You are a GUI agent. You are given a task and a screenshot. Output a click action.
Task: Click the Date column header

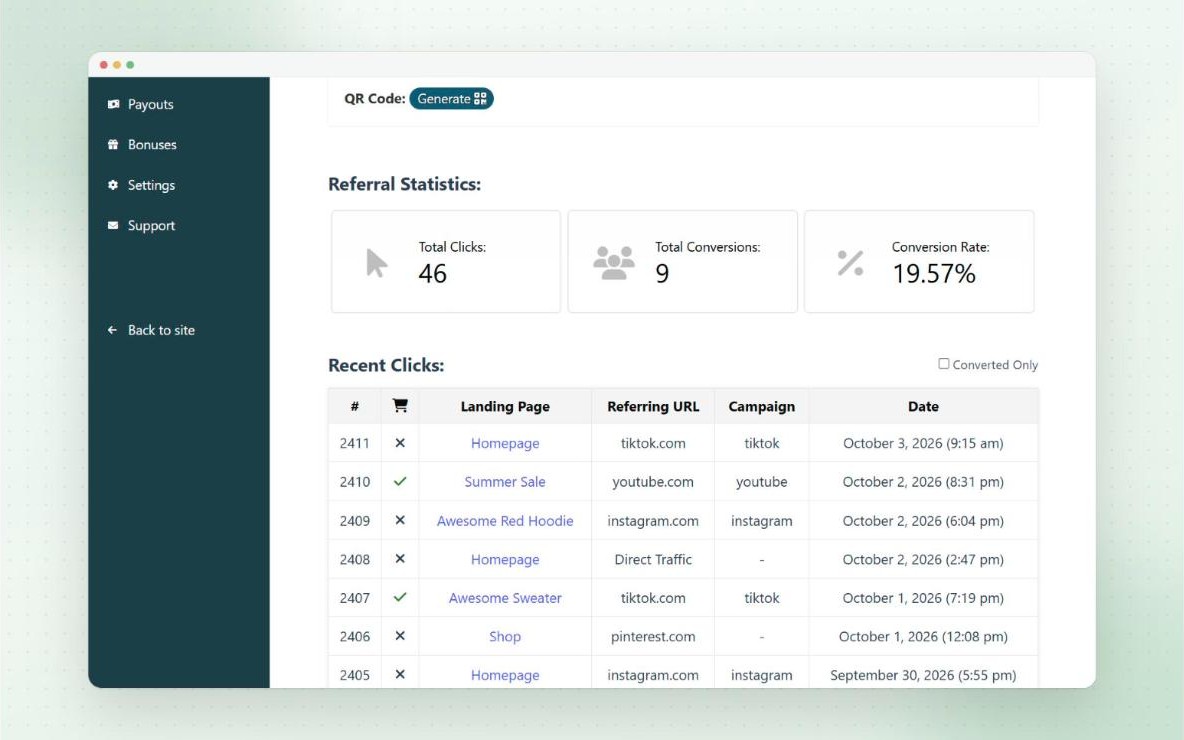[x=923, y=406]
